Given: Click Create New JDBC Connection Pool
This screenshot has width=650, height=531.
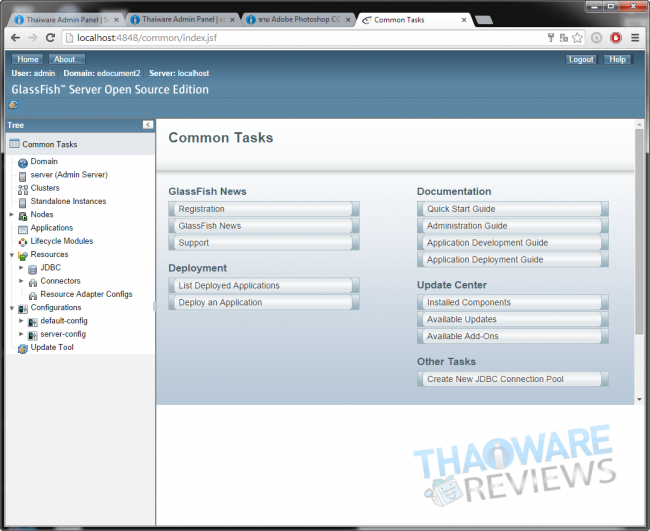Looking at the screenshot, I should (513, 379).
